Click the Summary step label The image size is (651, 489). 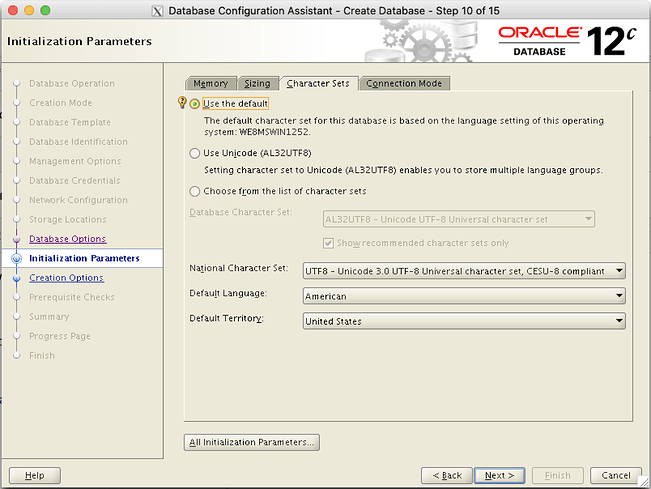(x=49, y=317)
